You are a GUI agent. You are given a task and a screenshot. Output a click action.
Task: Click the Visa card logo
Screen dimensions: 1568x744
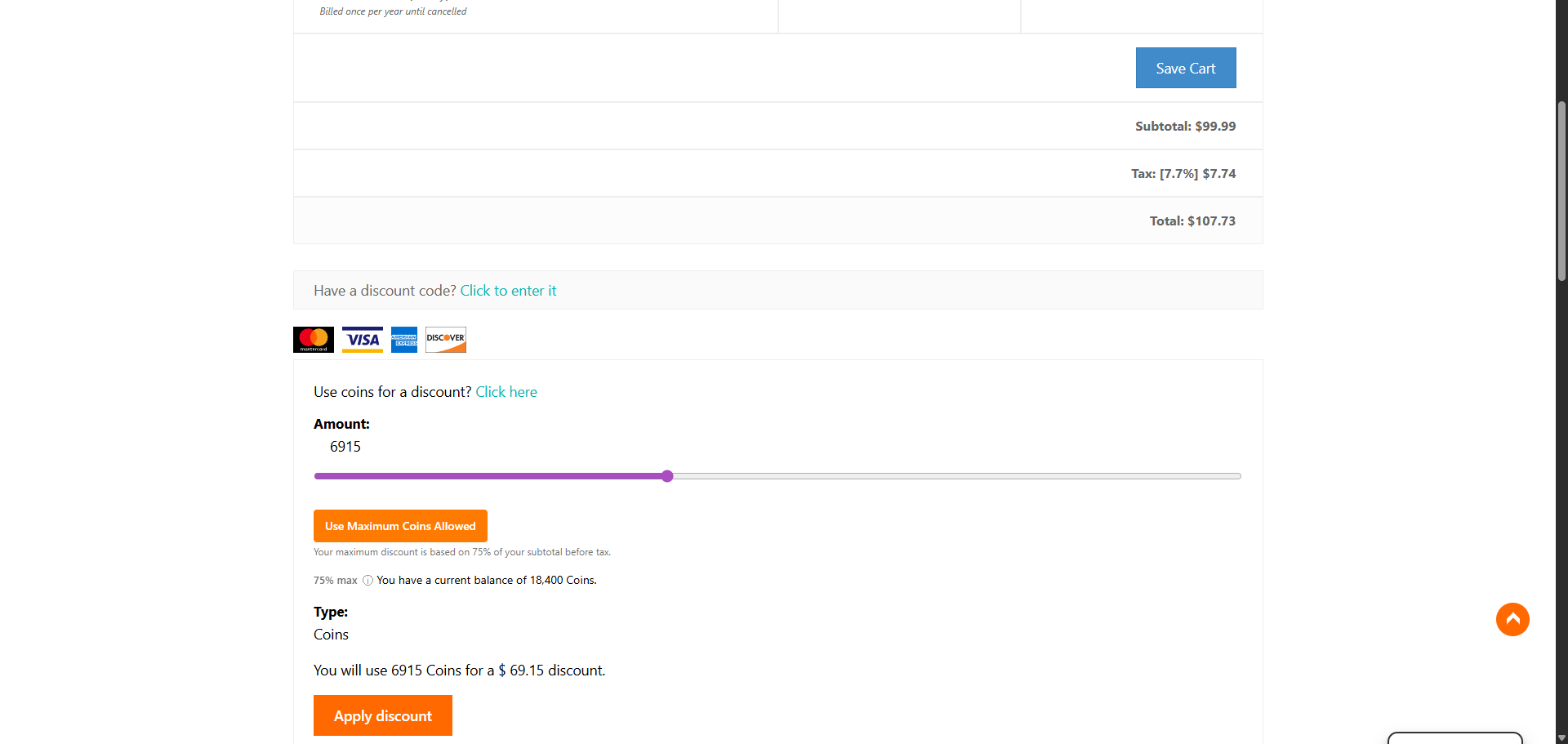363,340
